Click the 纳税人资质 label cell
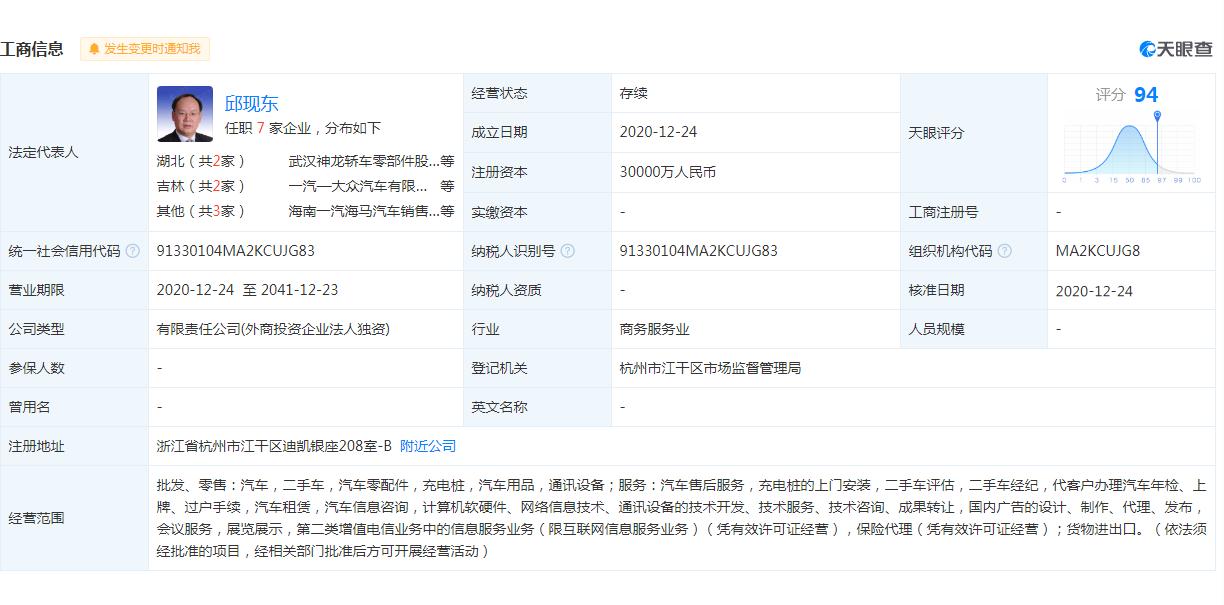Viewport: 1224px width, 605px height. [x=537, y=290]
